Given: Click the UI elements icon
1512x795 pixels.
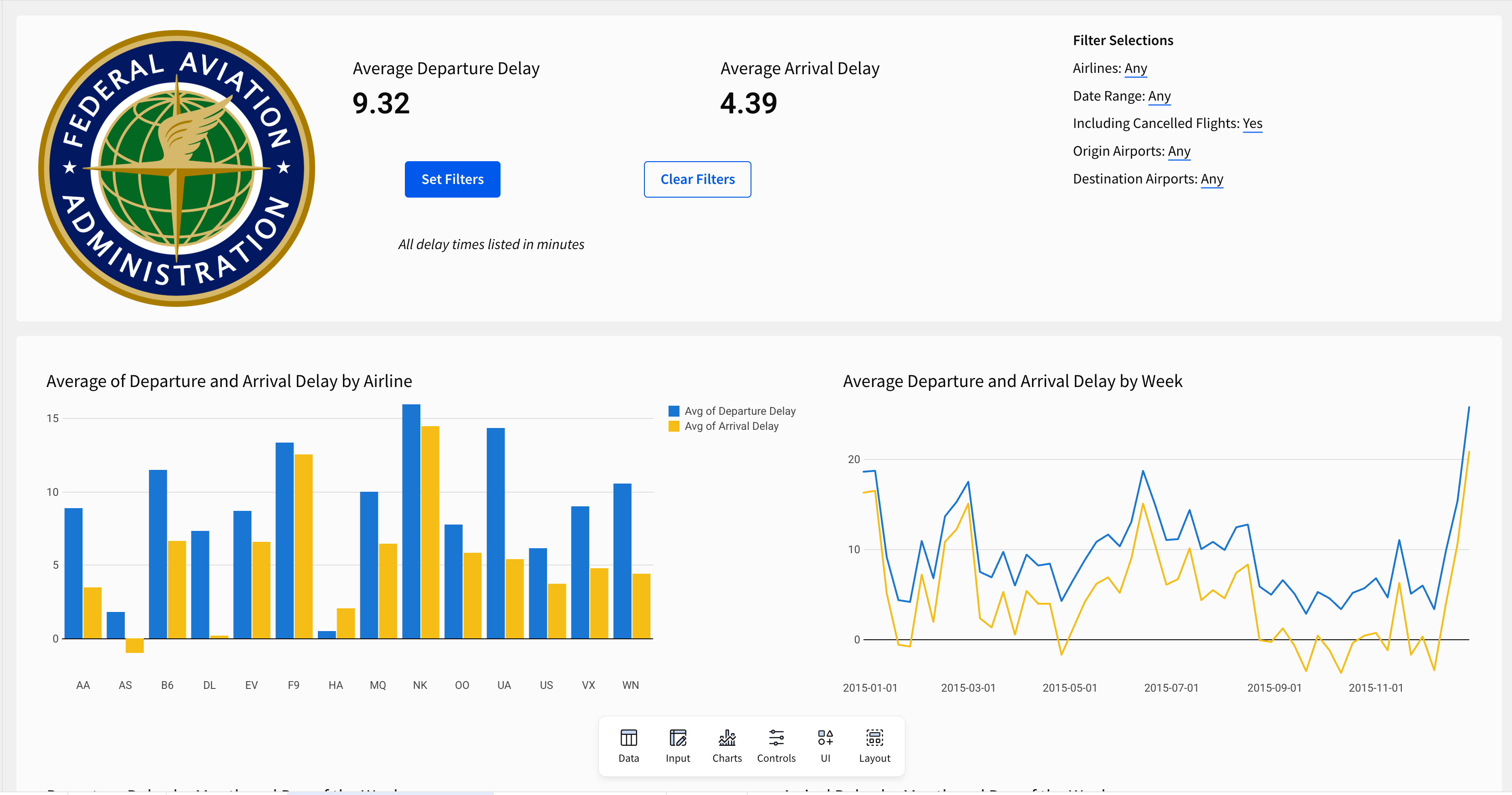Looking at the screenshot, I should (x=825, y=738).
